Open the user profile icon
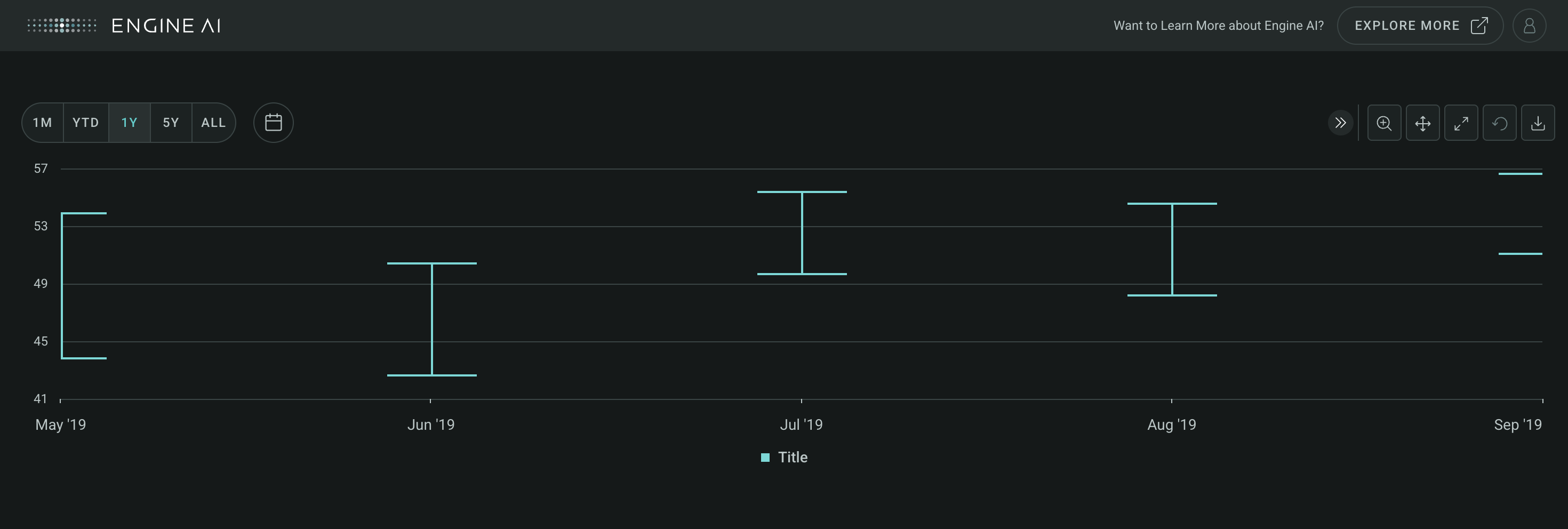Viewport: 1568px width, 529px height. coord(1529,26)
